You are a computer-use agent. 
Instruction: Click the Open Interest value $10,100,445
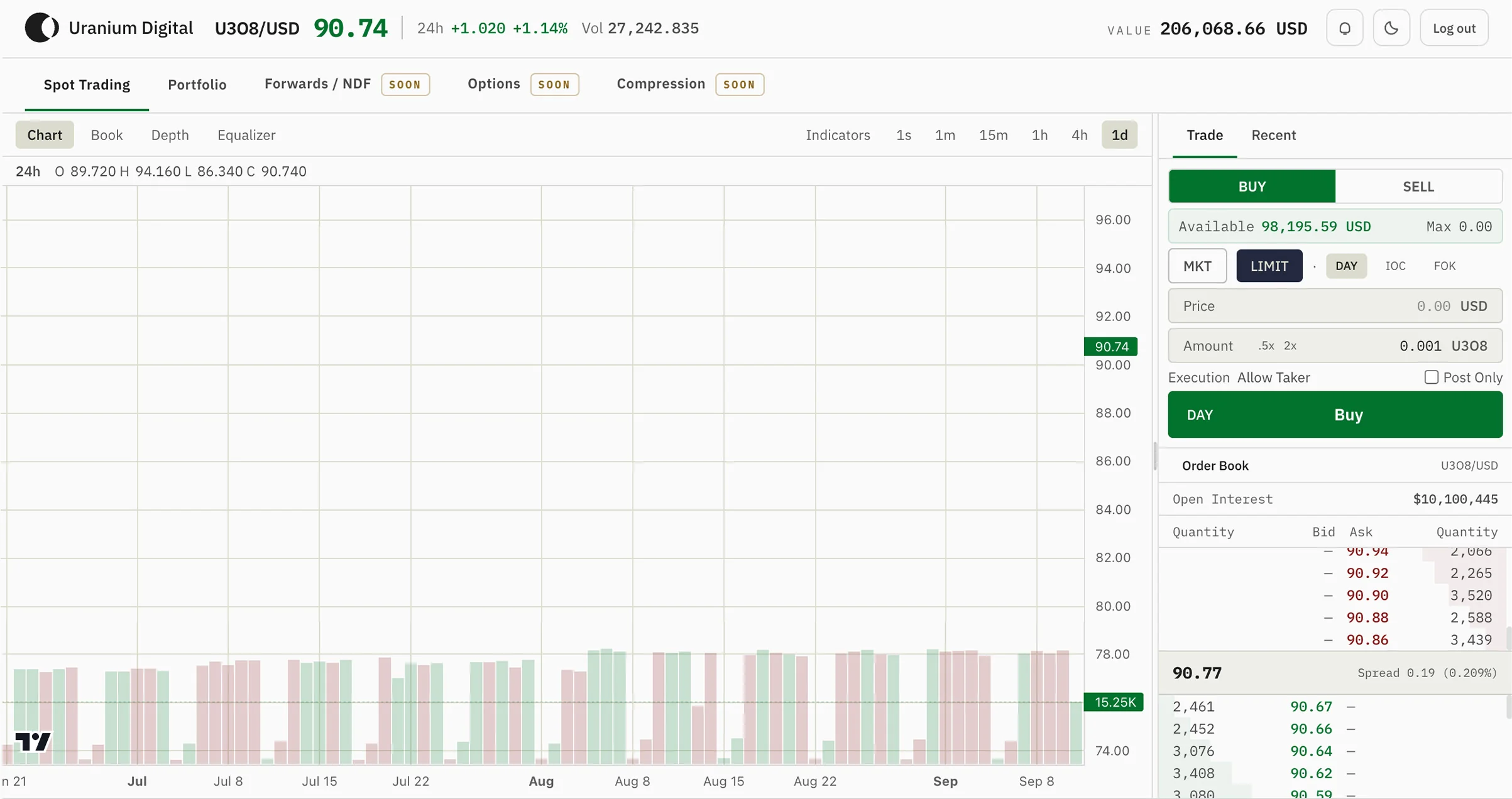click(x=1455, y=499)
